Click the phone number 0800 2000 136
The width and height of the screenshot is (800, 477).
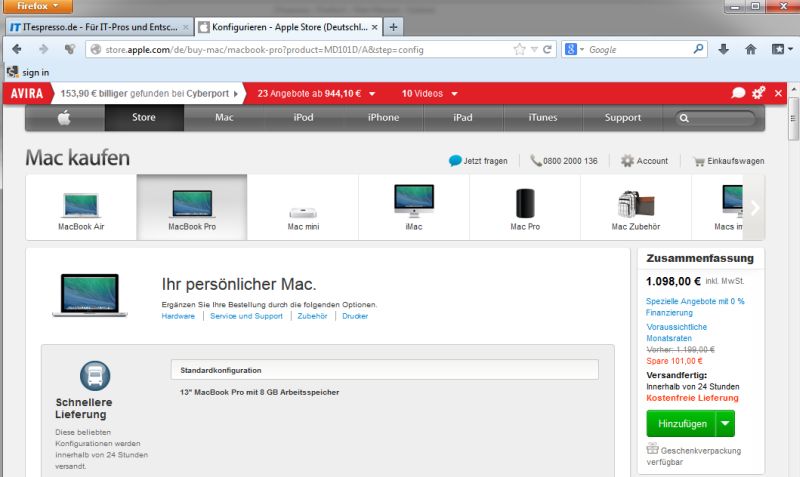(570, 161)
